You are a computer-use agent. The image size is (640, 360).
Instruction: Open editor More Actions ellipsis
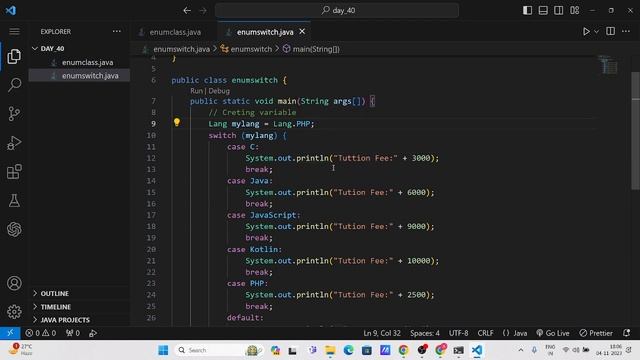pyautogui.click(x=626, y=31)
